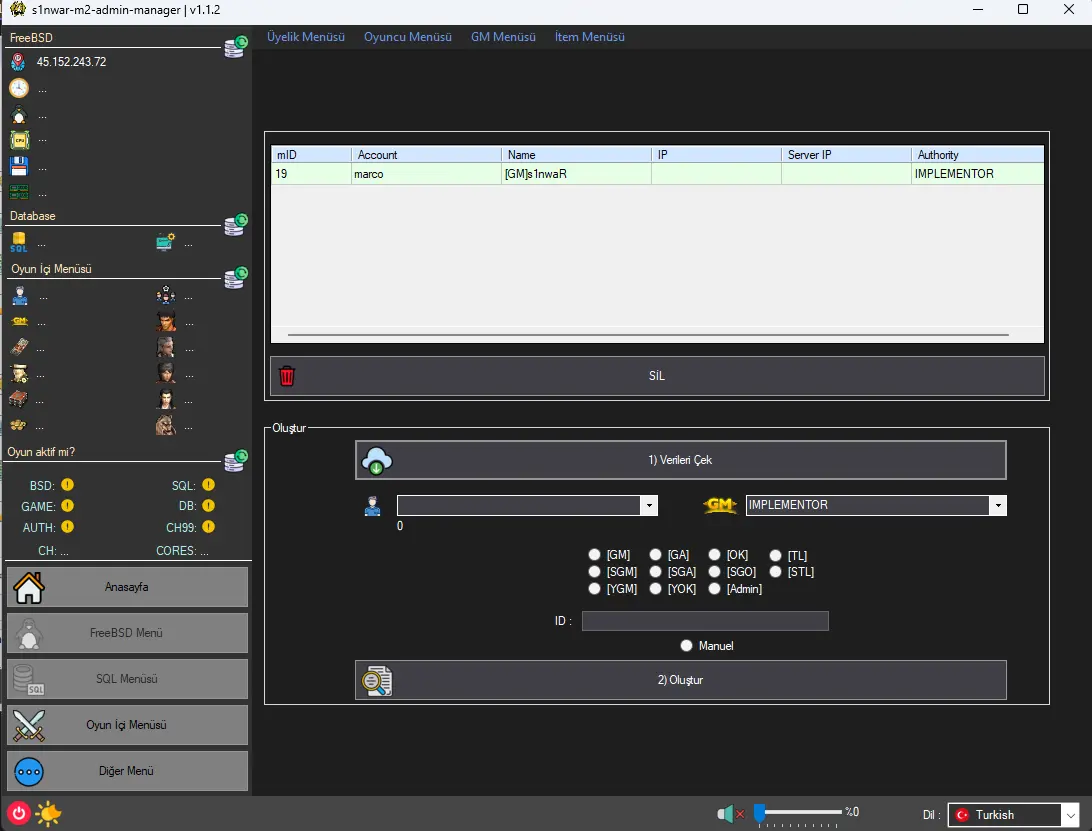Click into the ID text field
Screen dimensions: 1092x831
[705, 621]
